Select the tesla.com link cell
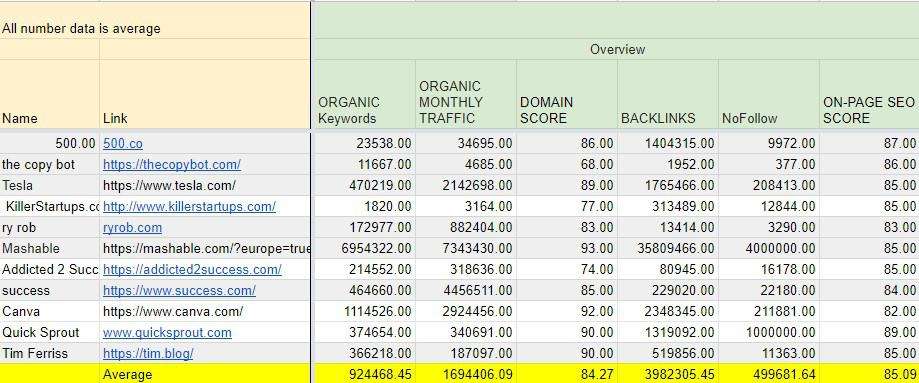919x383 pixels. [x=205, y=185]
